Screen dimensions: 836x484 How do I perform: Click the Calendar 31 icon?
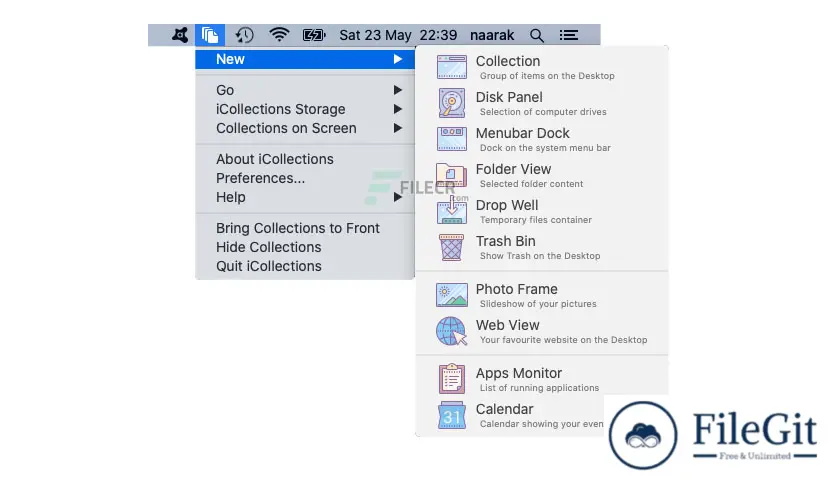point(452,415)
